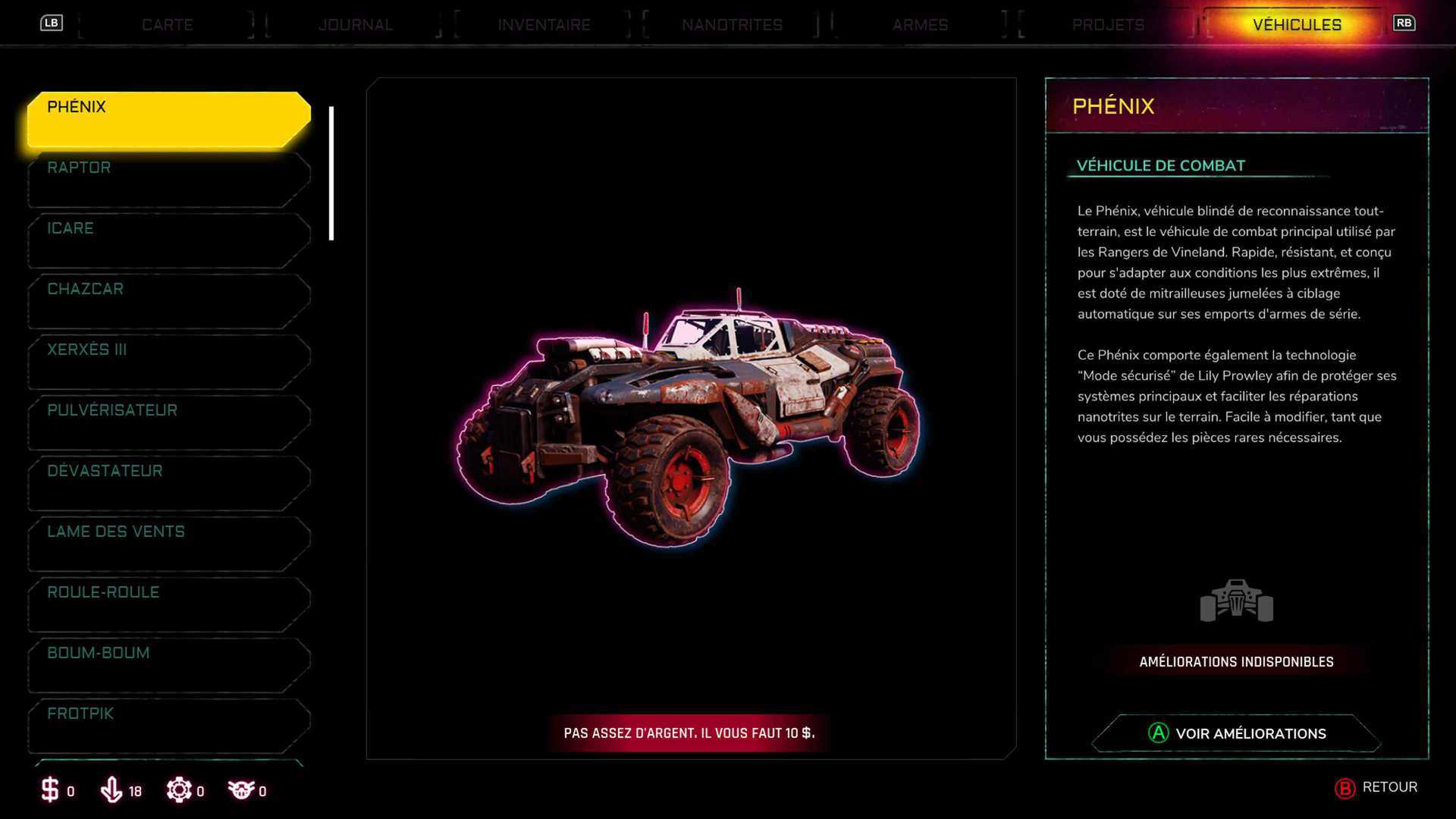The height and width of the screenshot is (819, 1456).
Task: Open the ARMES tab
Action: (920, 25)
